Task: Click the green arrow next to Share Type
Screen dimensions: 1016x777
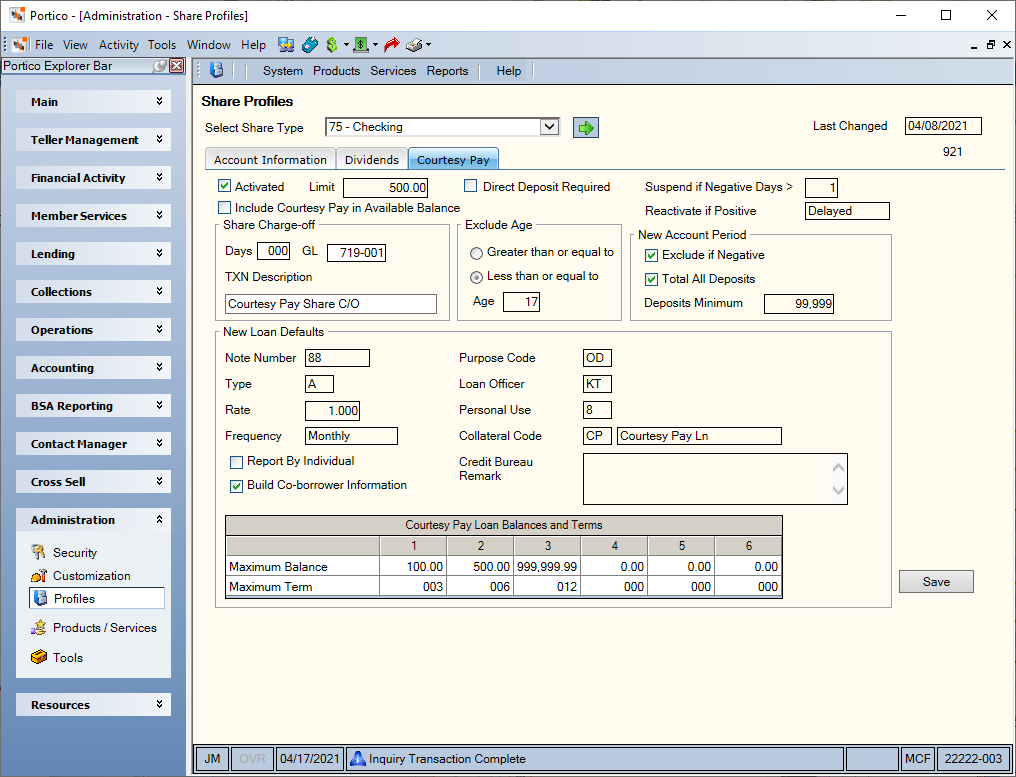Action: coord(586,128)
